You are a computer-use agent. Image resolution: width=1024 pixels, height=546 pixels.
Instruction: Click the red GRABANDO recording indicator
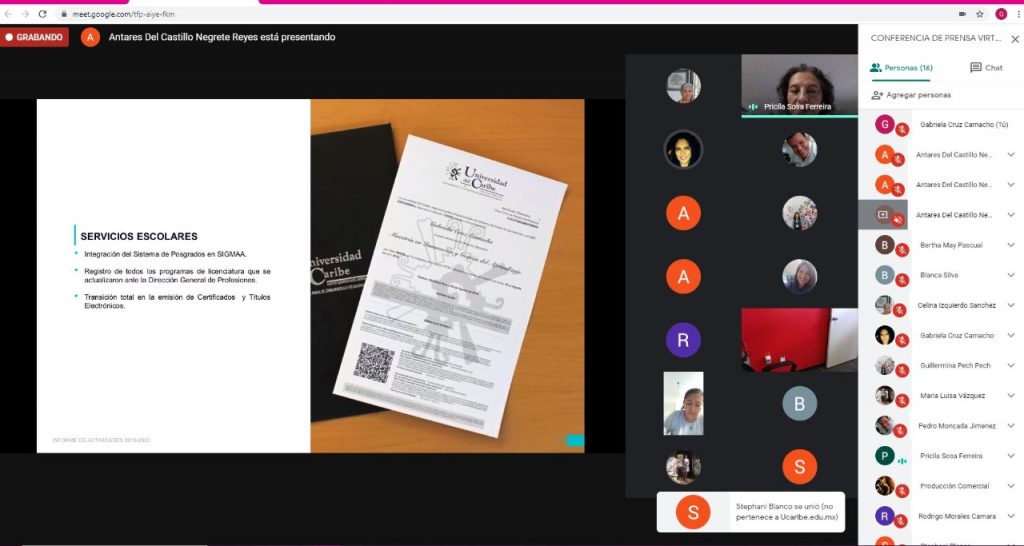34,37
